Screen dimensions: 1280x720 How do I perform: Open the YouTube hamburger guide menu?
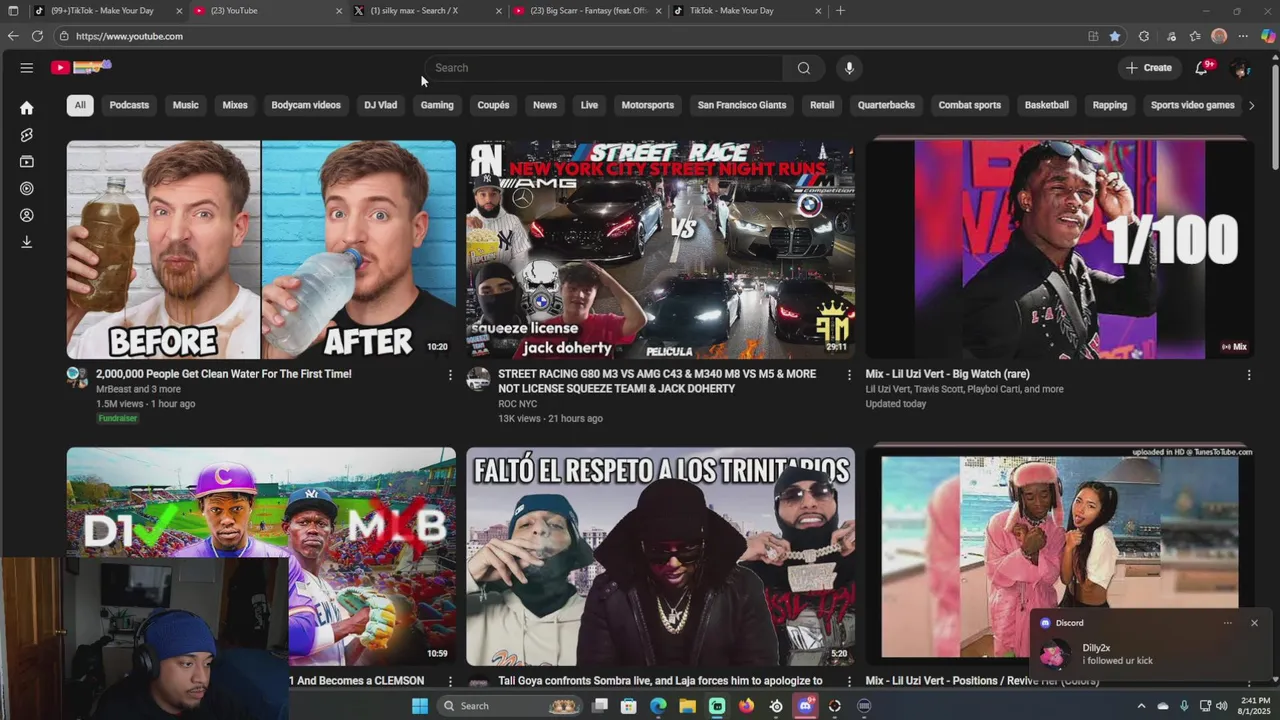[x=27, y=68]
